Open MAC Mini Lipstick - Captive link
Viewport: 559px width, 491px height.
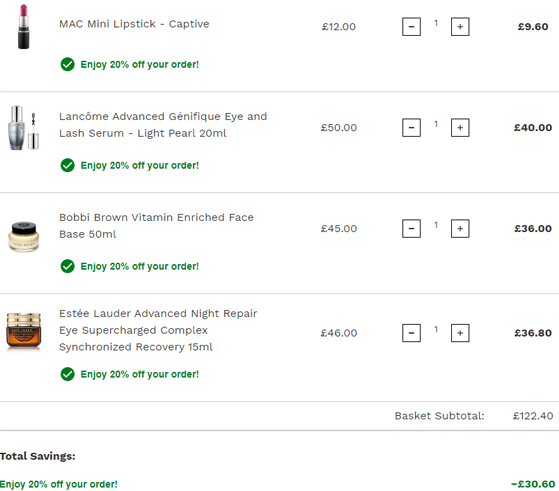point(134,24)
